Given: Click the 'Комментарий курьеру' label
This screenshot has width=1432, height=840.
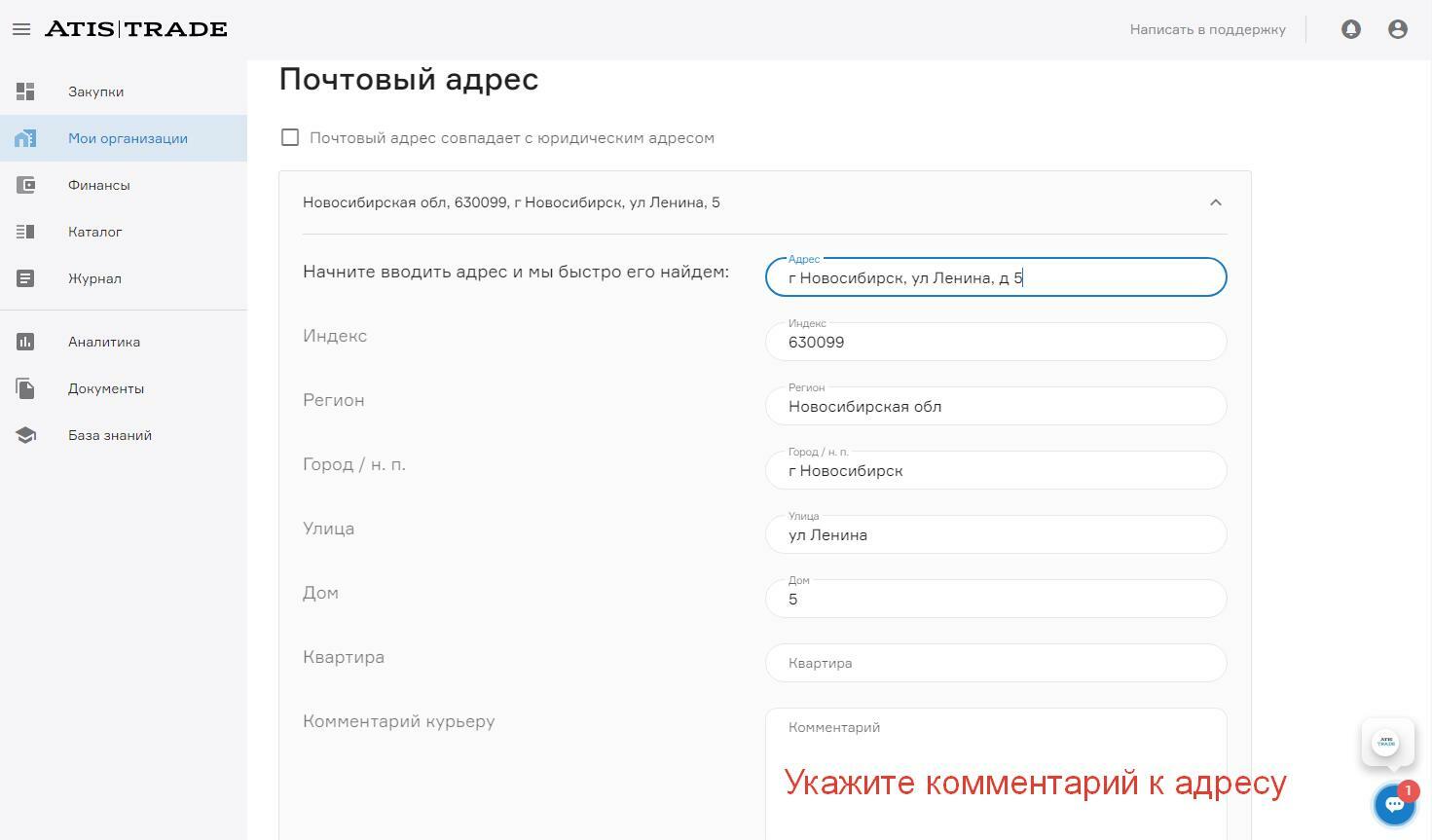Looking at the screenshot, I should tap(399, 721).
